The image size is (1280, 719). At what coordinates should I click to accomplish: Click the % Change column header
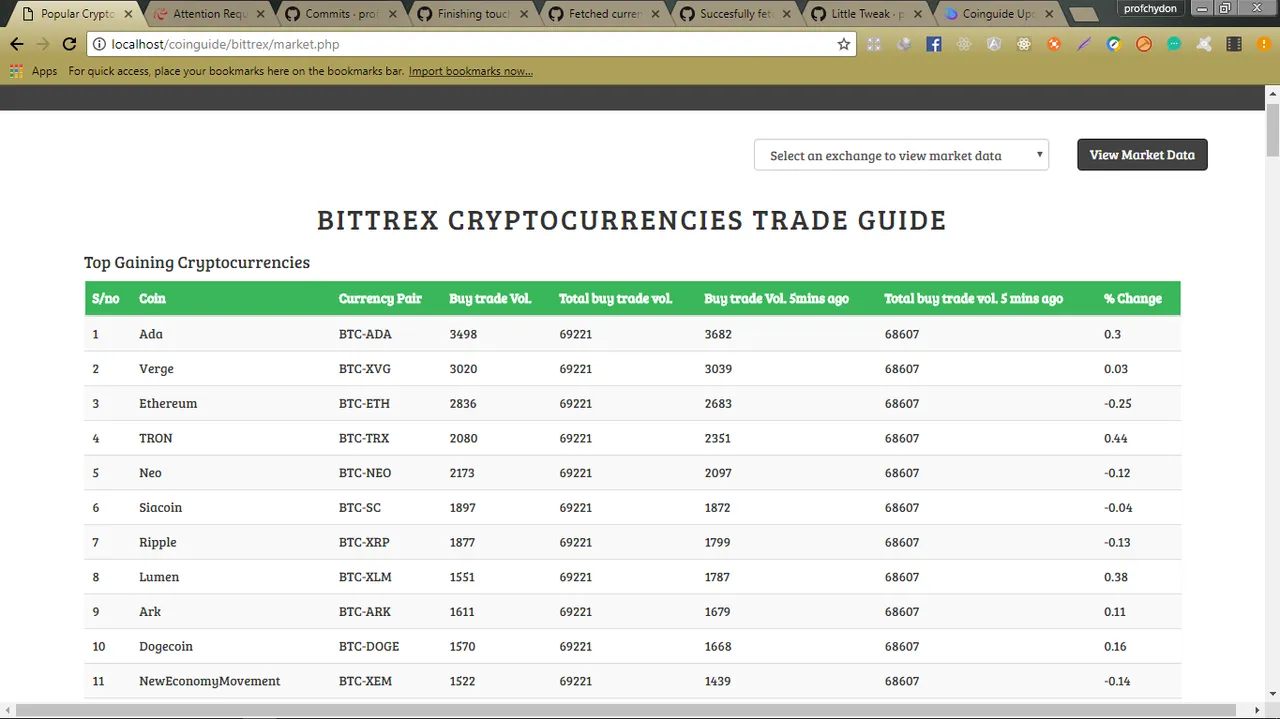1133,298
